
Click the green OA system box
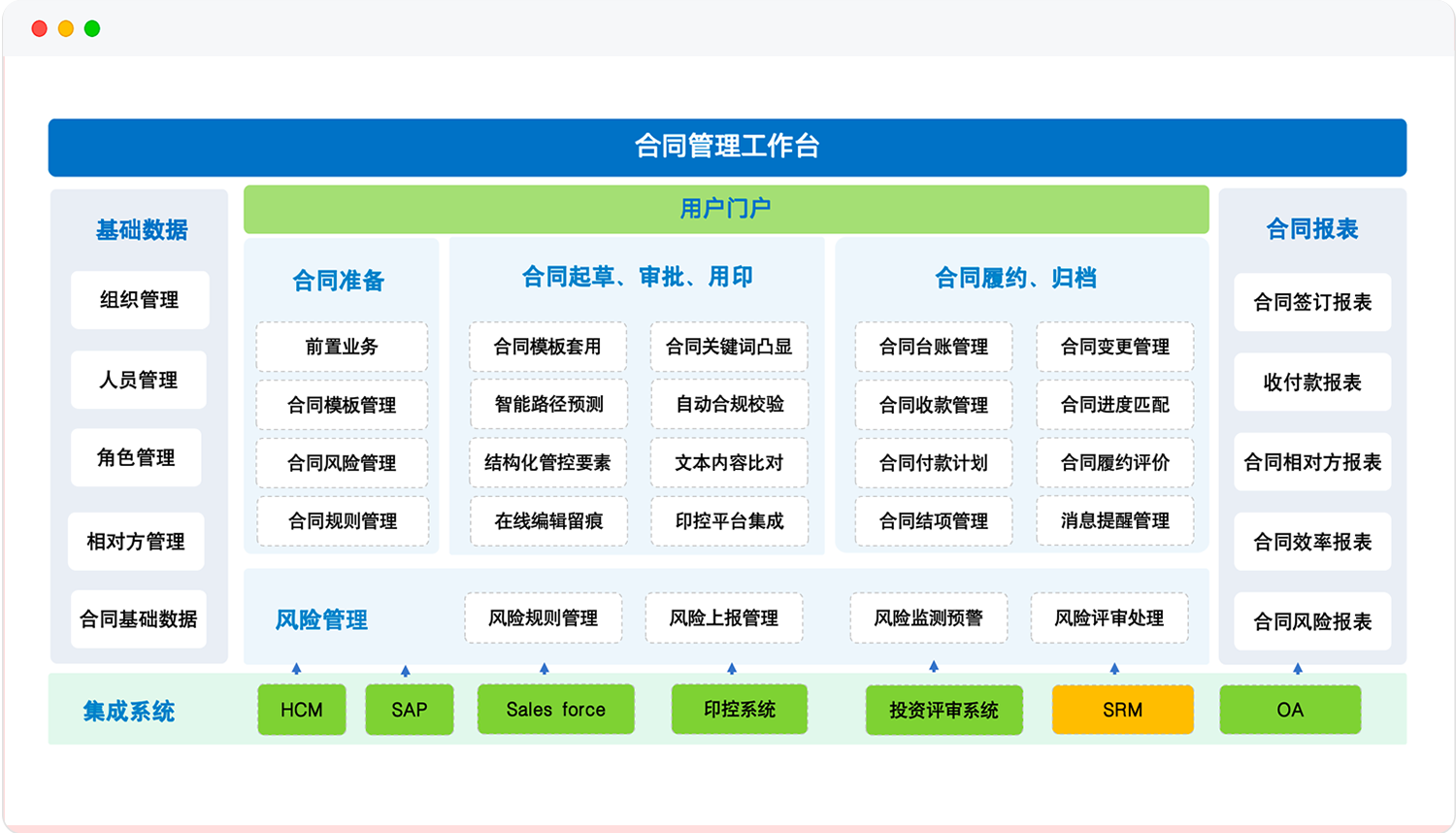coord(1290,710)
